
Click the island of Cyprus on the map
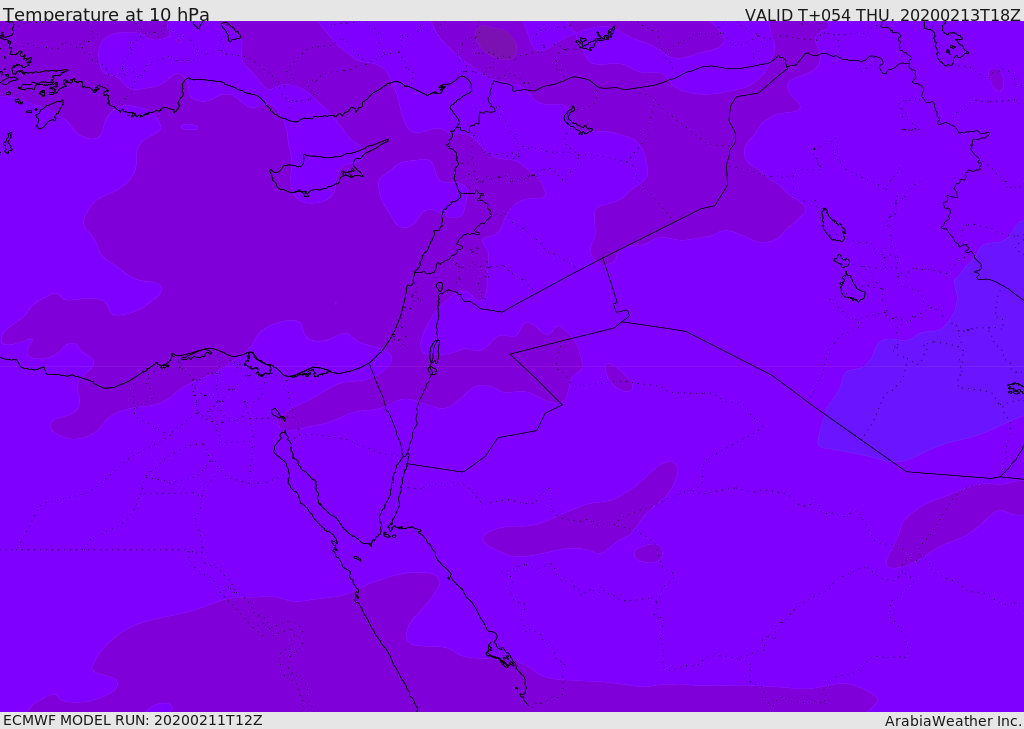pyautogui.click(x=321, y=173)
